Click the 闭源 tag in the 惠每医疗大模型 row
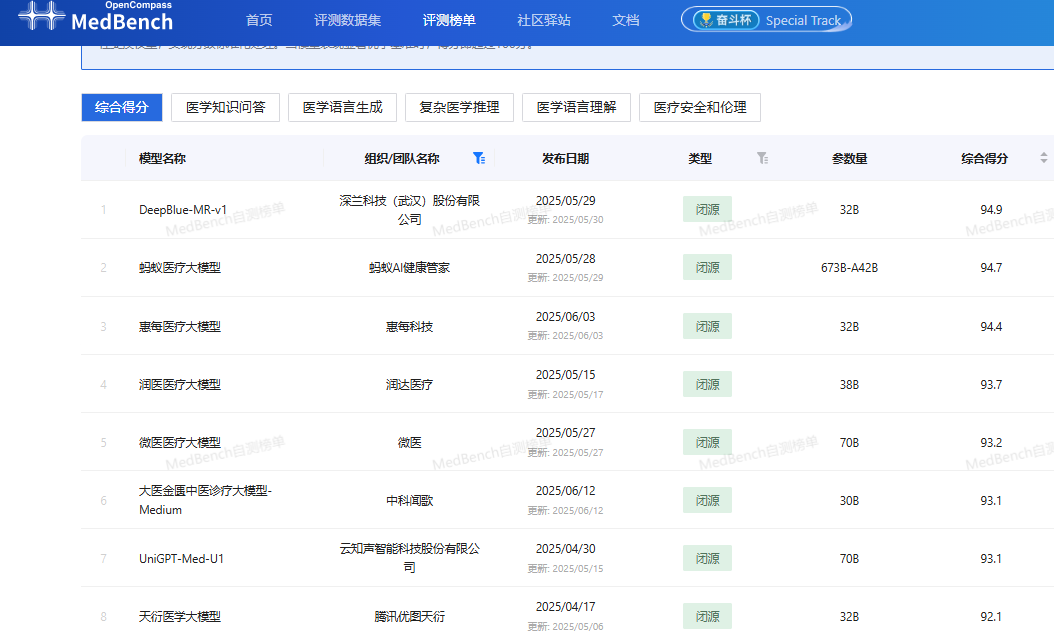Viewport: 1054px width, 637px height. click(x=707, y=326)
